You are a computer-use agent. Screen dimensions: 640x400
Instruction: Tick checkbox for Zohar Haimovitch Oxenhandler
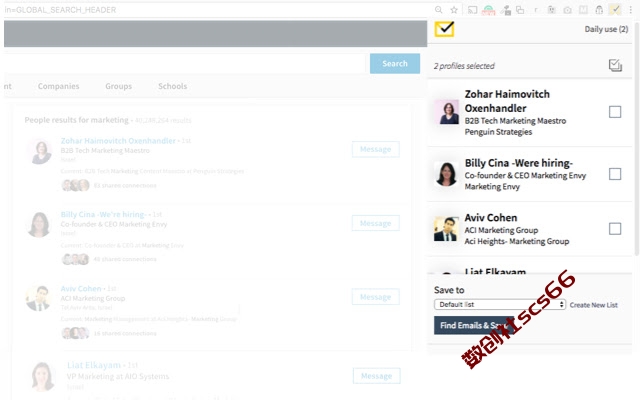point(615,112)
